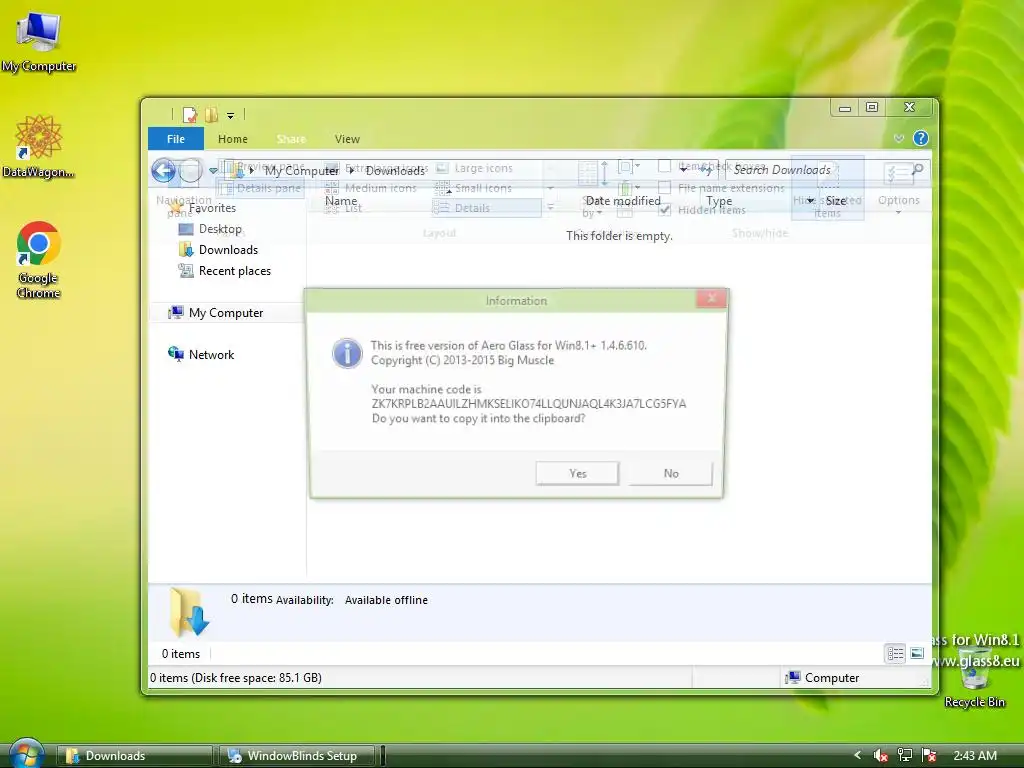Sort by the Type column header

[719, 201]
